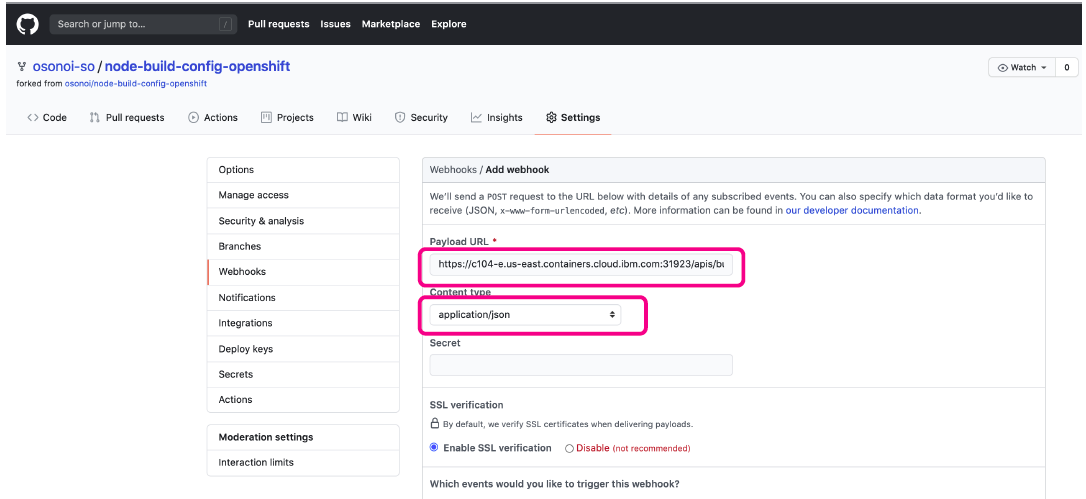Image resolution: width=1086 pixels, height=499 pixels.
Task: Click into the Payload URL field
Action: click(x=581, y=264)
